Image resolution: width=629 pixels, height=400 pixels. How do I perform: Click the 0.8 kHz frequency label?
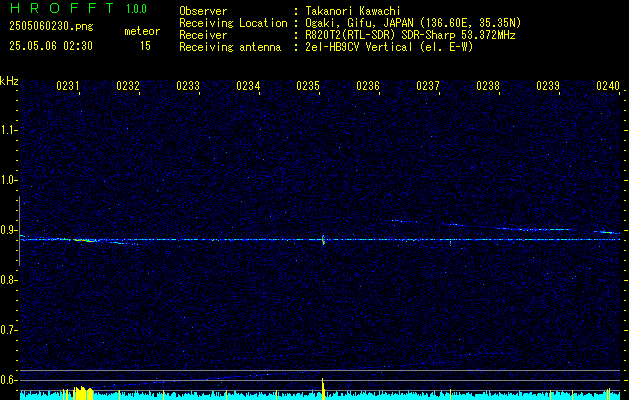click(8, 280)
